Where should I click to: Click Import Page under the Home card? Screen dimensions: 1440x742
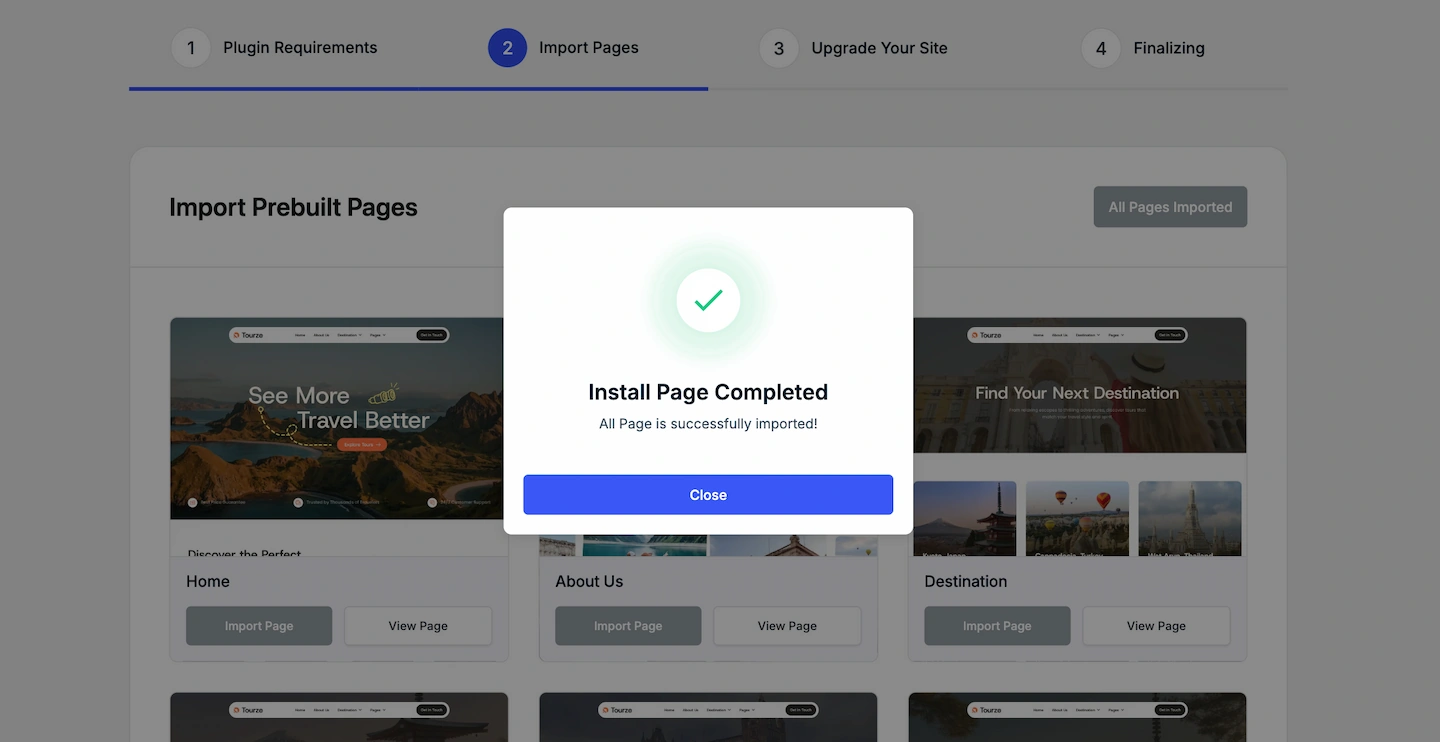[x=259, y=626]
